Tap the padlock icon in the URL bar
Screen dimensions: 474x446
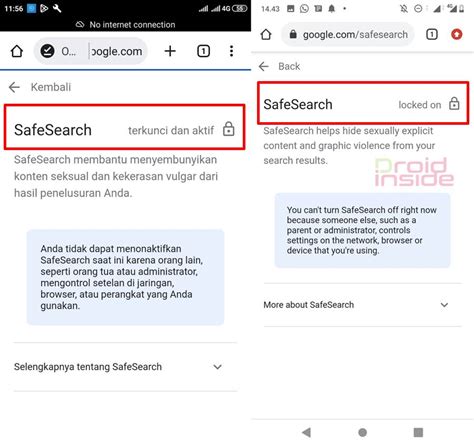coord(293,34)
